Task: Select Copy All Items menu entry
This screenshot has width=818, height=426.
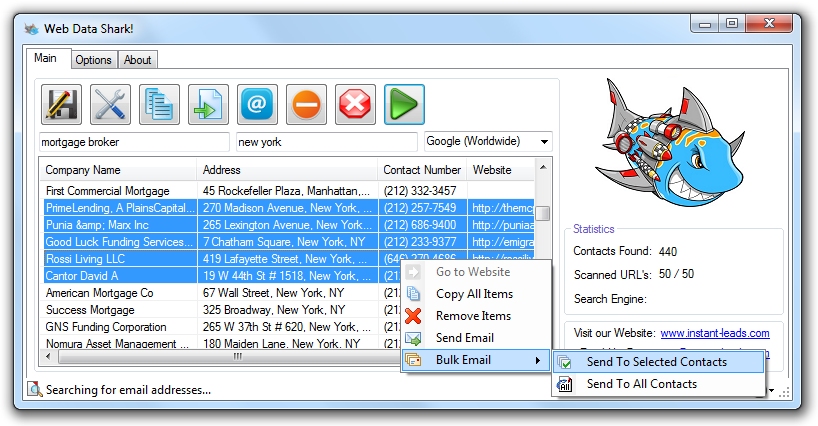Action: tap(476, 294)
